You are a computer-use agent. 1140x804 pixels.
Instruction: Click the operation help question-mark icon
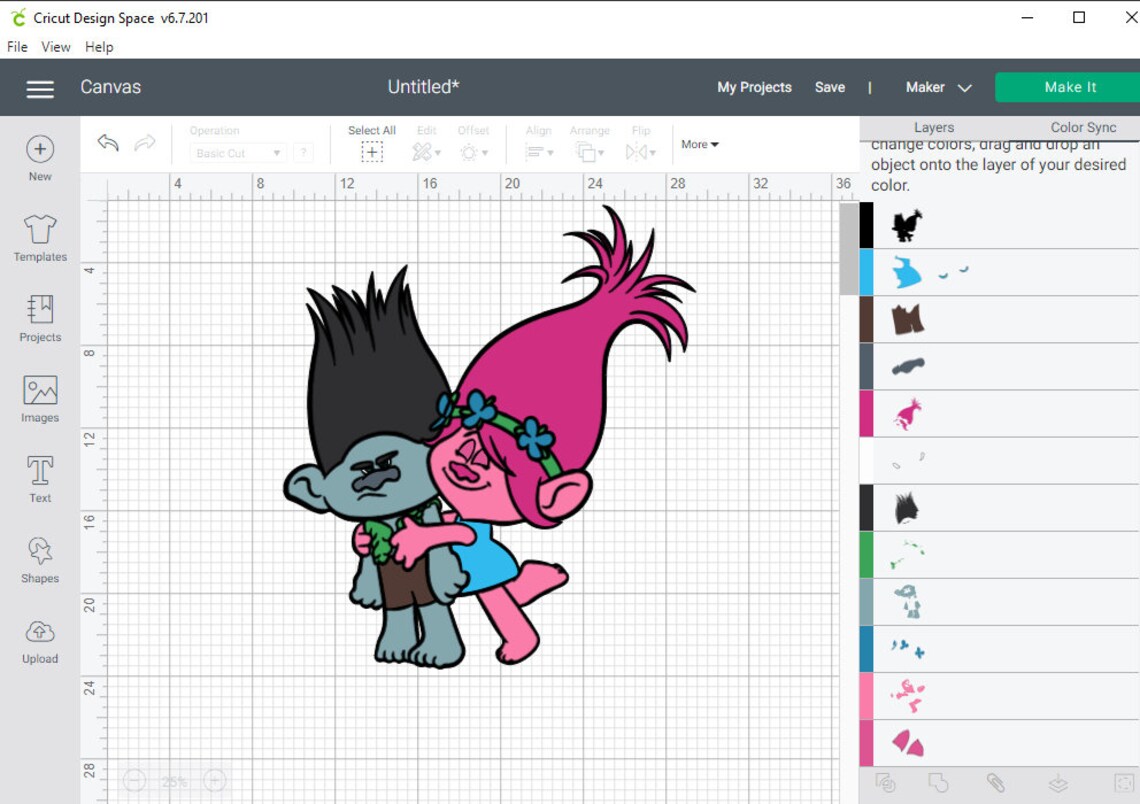pos(304,153)
